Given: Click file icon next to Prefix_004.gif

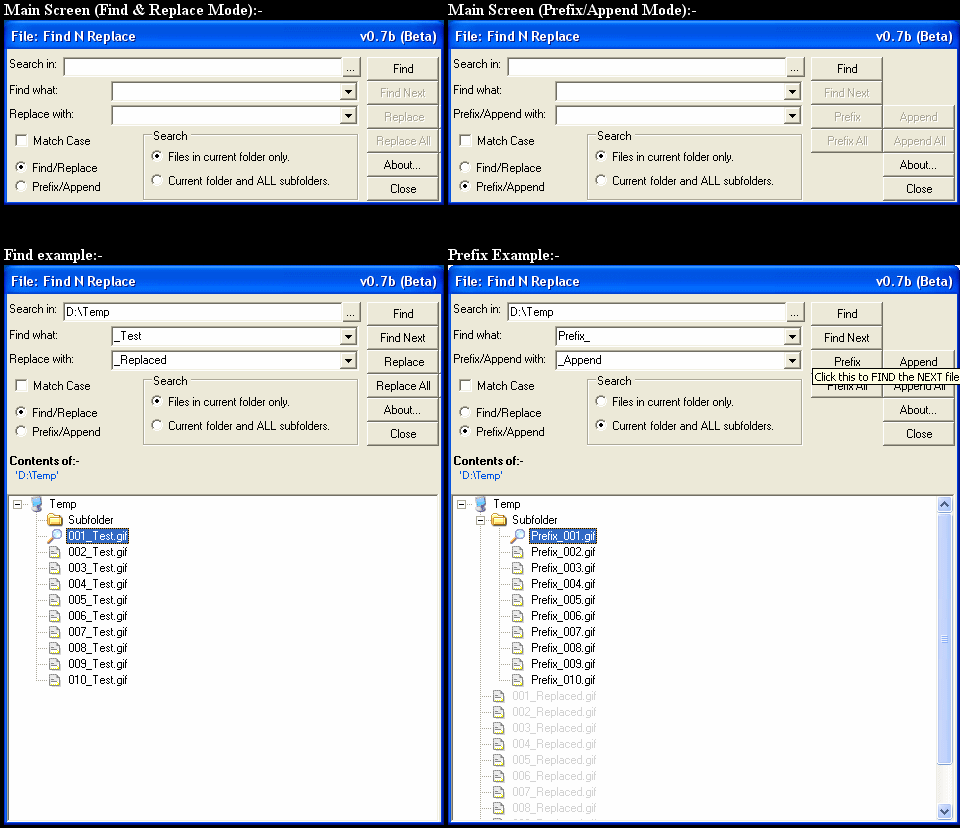Looking at the screenshot, I should (x=518, y=584).
